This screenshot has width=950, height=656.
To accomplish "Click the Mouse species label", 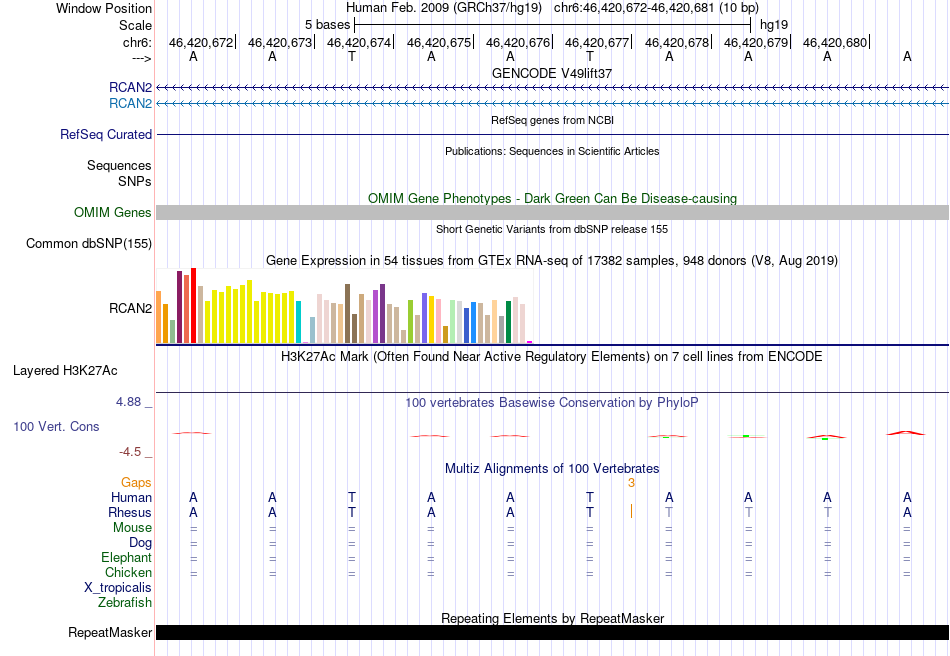I will click(132, 528).
